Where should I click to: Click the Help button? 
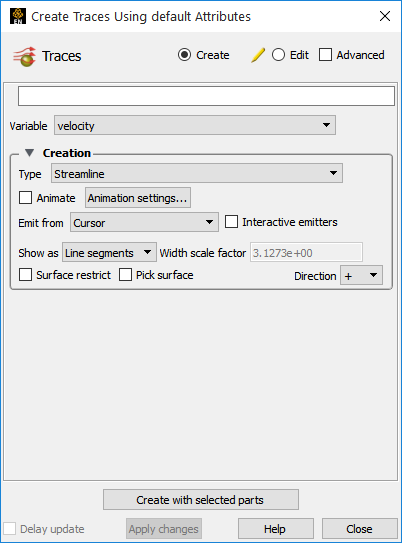[x=276, y=528]
